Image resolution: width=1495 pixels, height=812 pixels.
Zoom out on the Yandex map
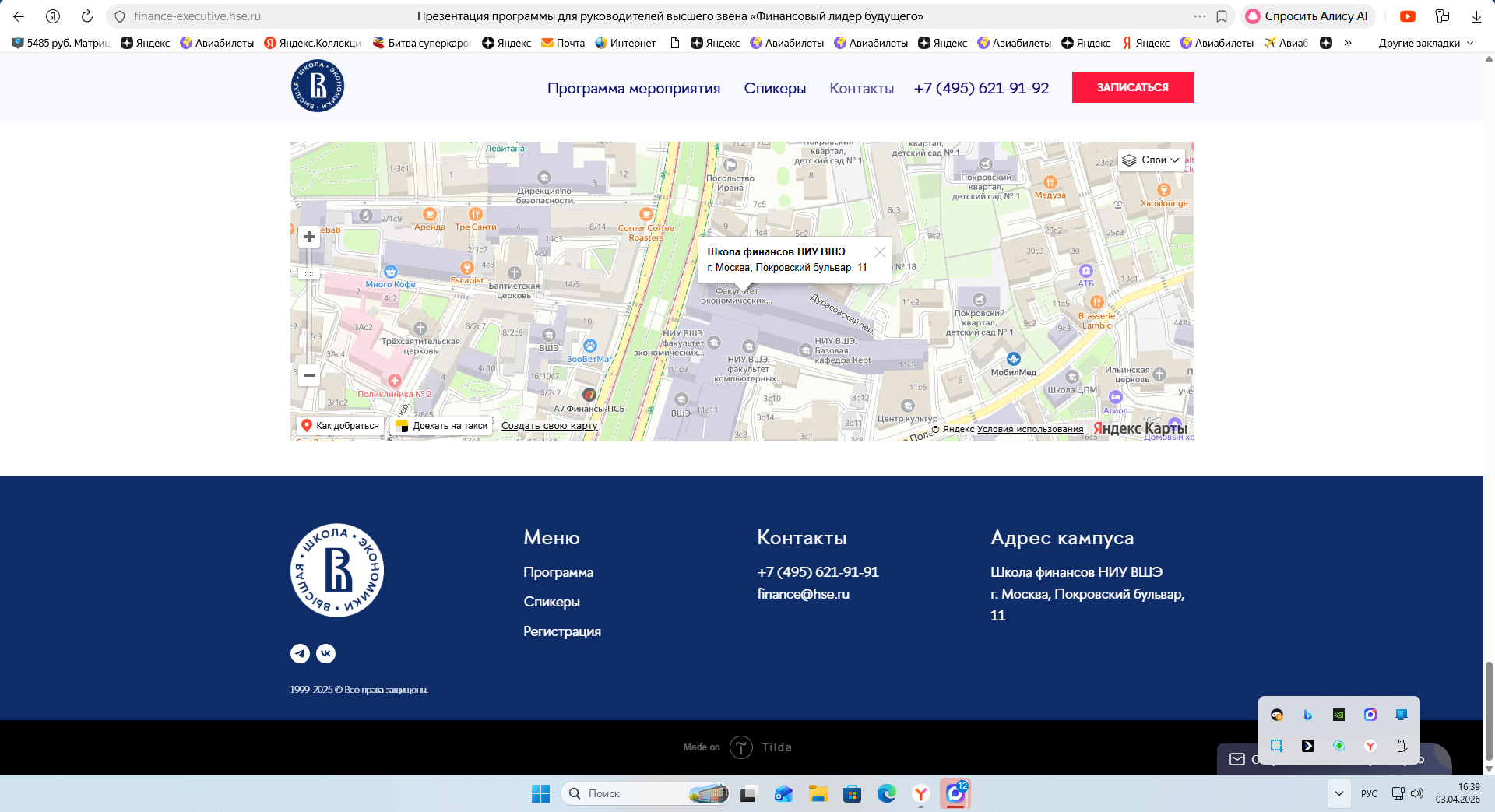309,375
